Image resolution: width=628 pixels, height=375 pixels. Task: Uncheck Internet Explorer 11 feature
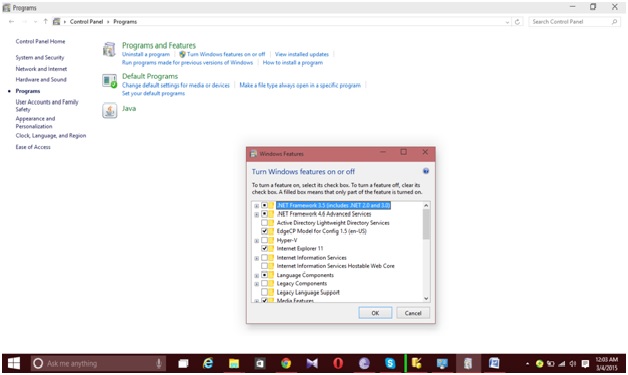pos(264,248)
